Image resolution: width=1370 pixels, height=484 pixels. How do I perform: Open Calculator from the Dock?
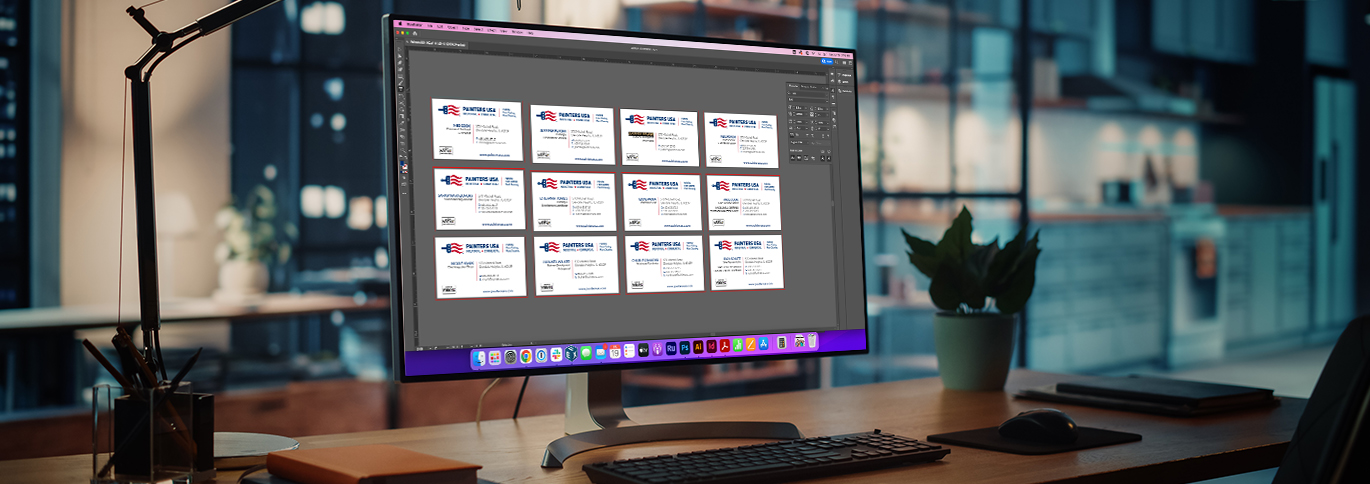782,343
